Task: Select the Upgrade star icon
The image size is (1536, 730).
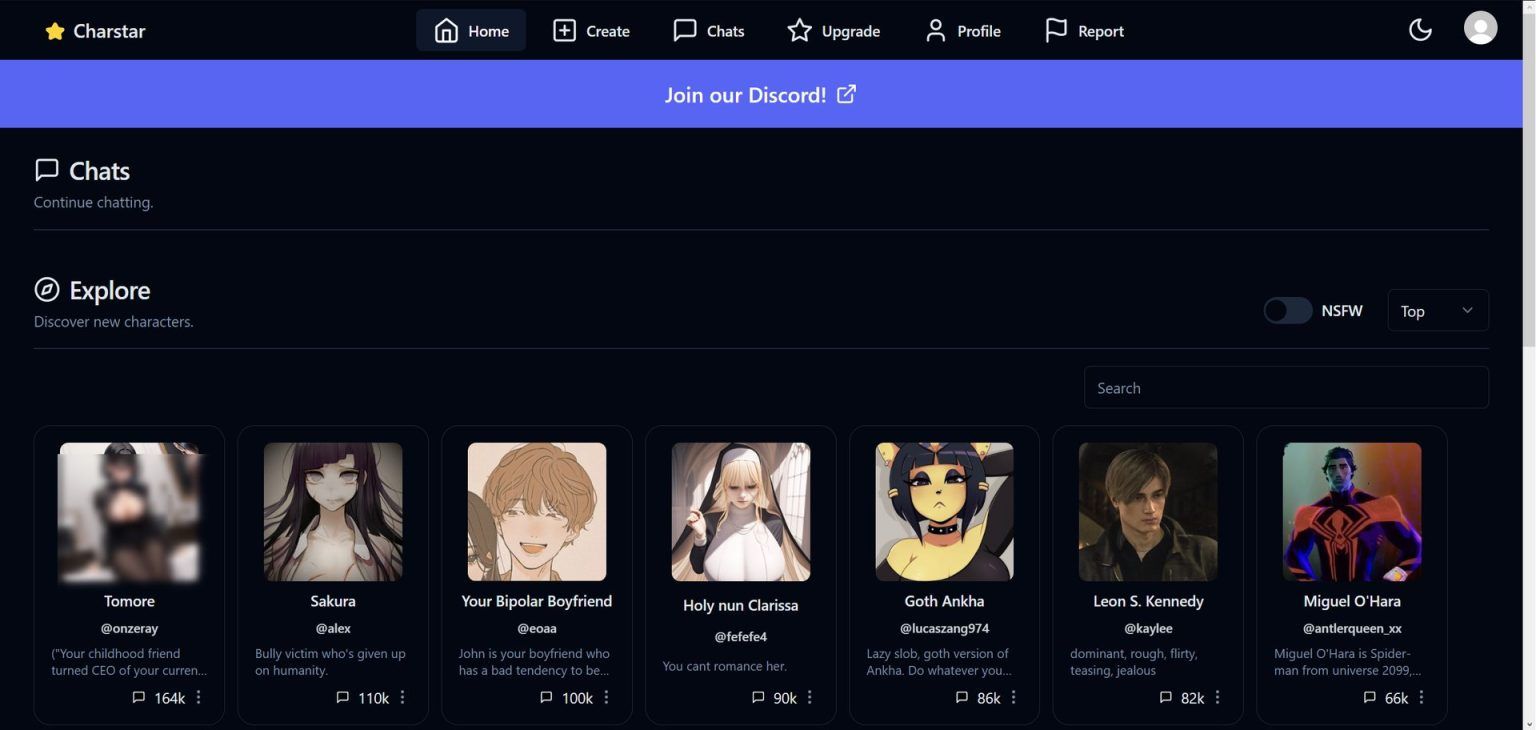Action: point(799,30)
